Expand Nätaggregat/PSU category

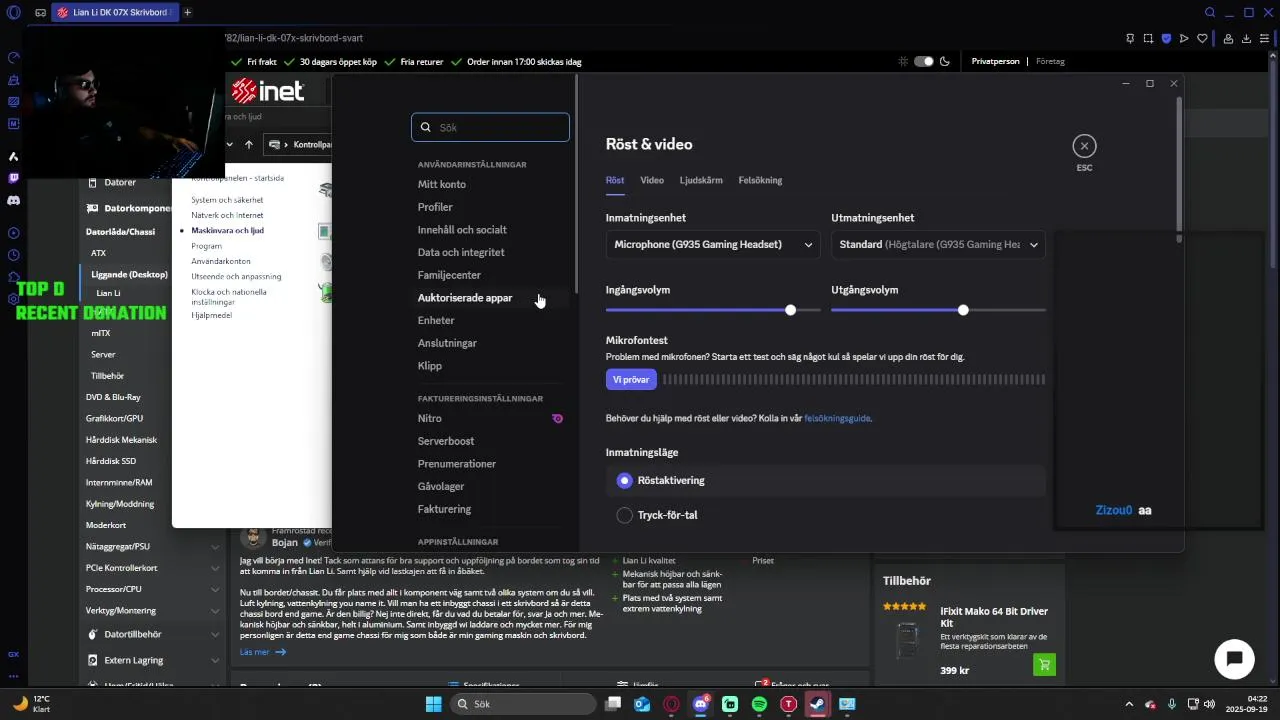tap(215, 547)
